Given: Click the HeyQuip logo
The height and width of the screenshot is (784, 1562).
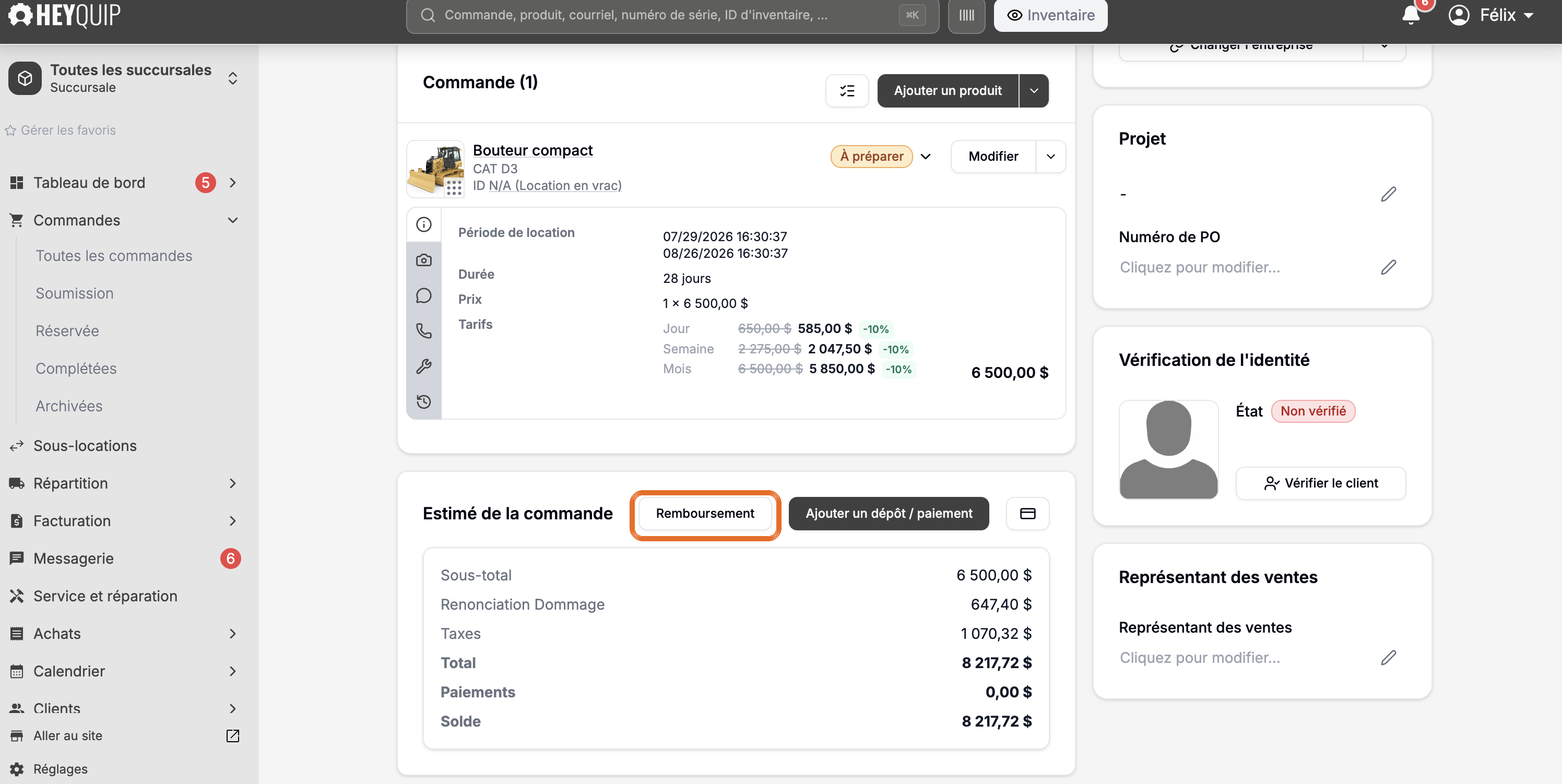Looking at the screenshot, I should tap(64, 15).
